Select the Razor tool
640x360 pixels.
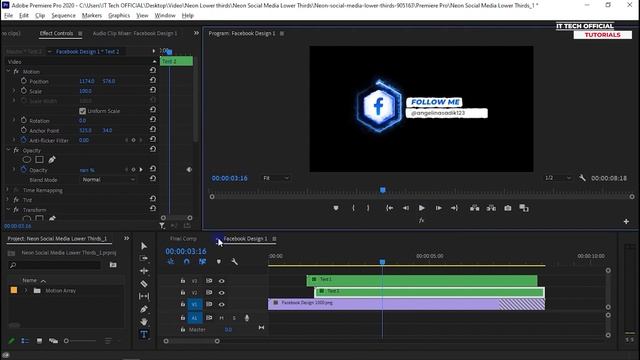(x=144, y=284)
